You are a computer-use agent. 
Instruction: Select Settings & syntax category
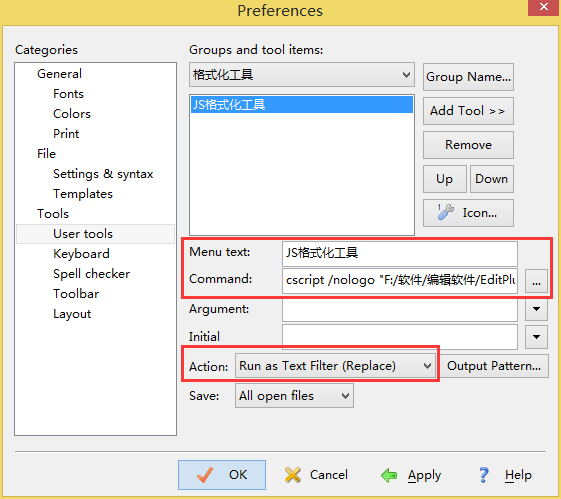(103, 174)
